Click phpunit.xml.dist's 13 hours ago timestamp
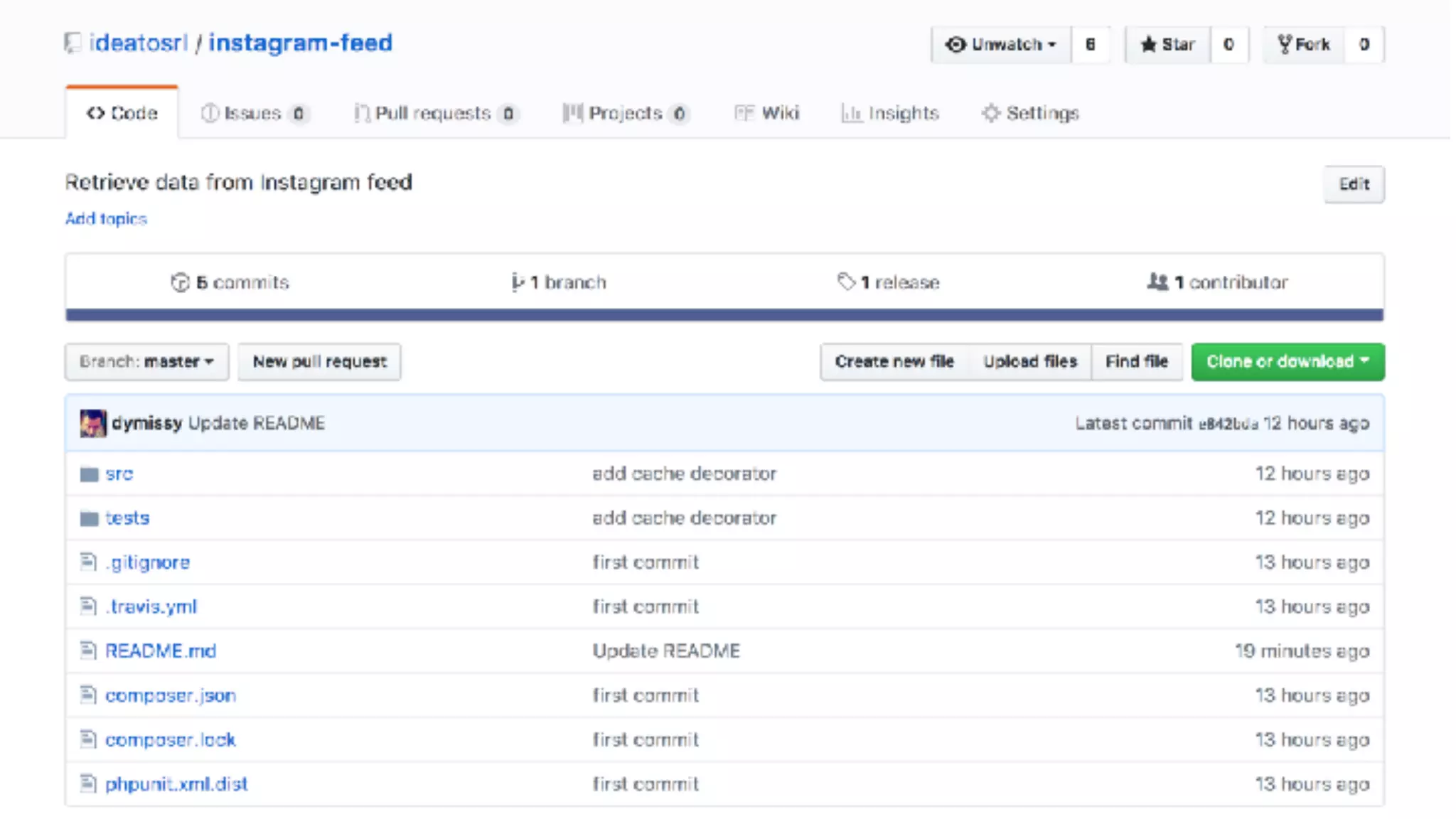This screenshot has height=819, width=1456. 1312,784
